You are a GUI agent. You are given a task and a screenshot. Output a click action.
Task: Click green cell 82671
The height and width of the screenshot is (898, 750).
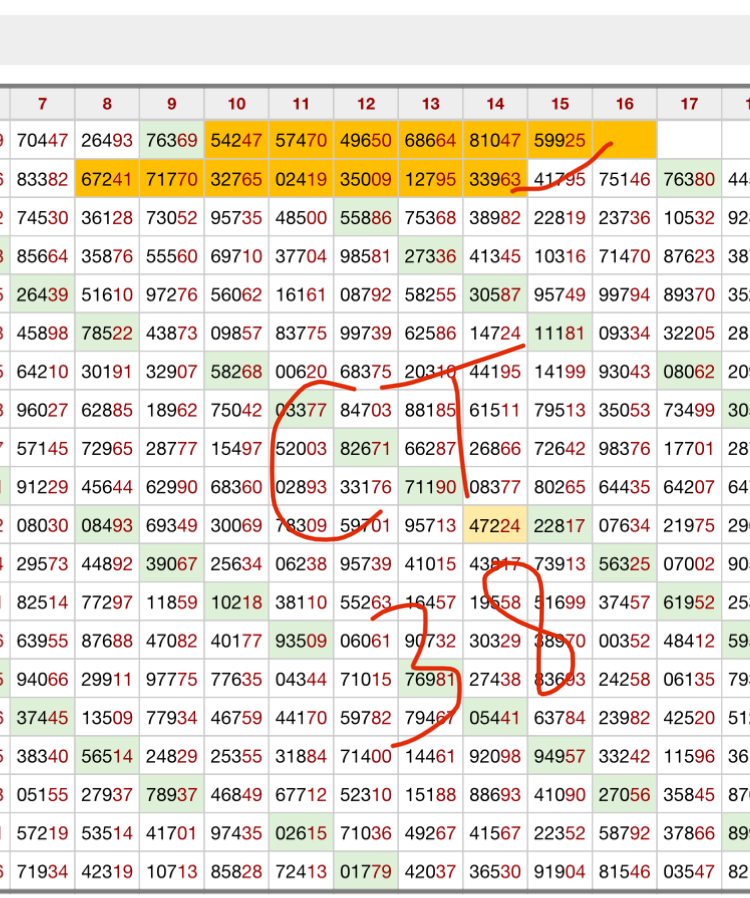(x=366, y=449)
